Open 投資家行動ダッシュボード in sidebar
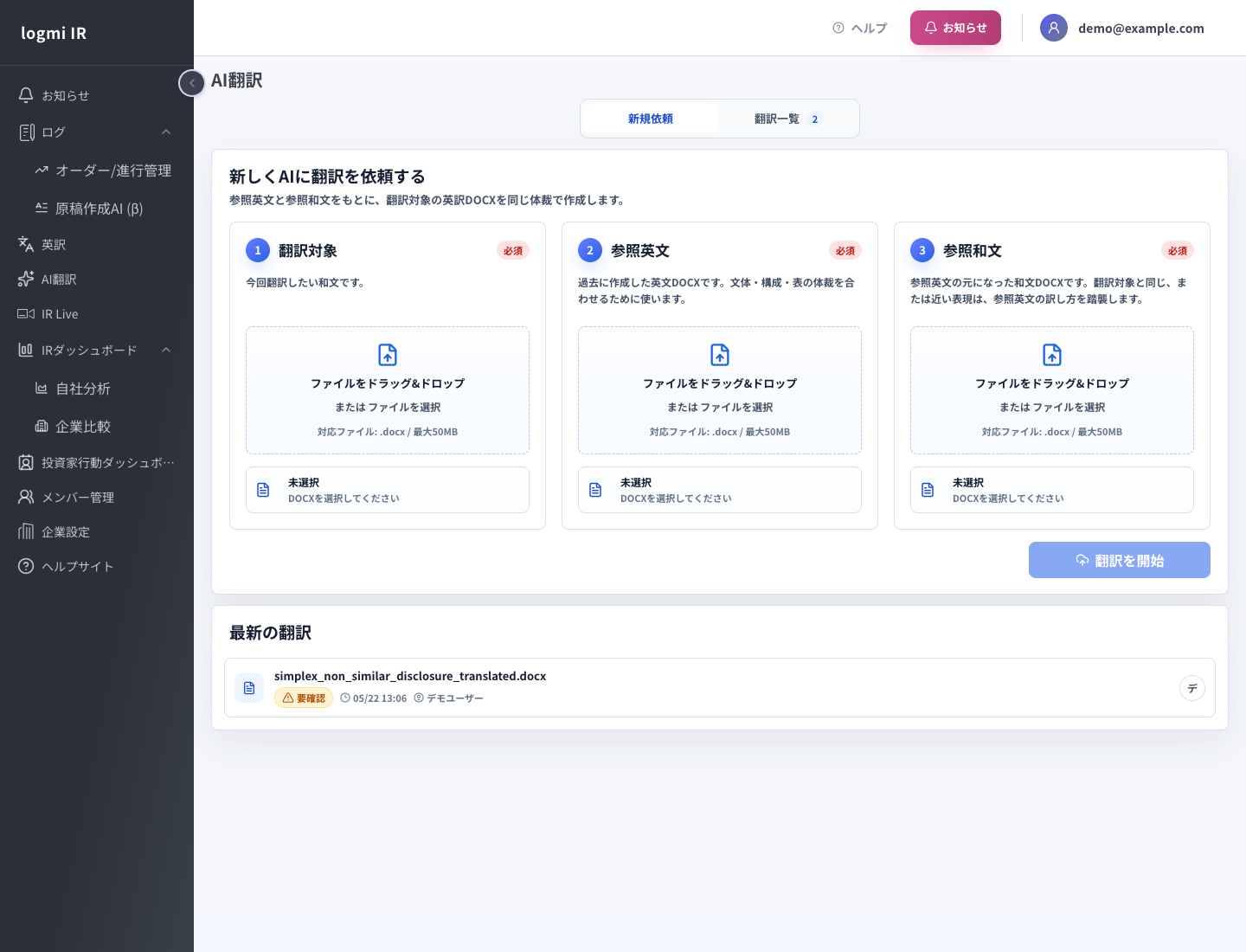This screenshot has height=952, width=1246. click(x=97, y=462)
